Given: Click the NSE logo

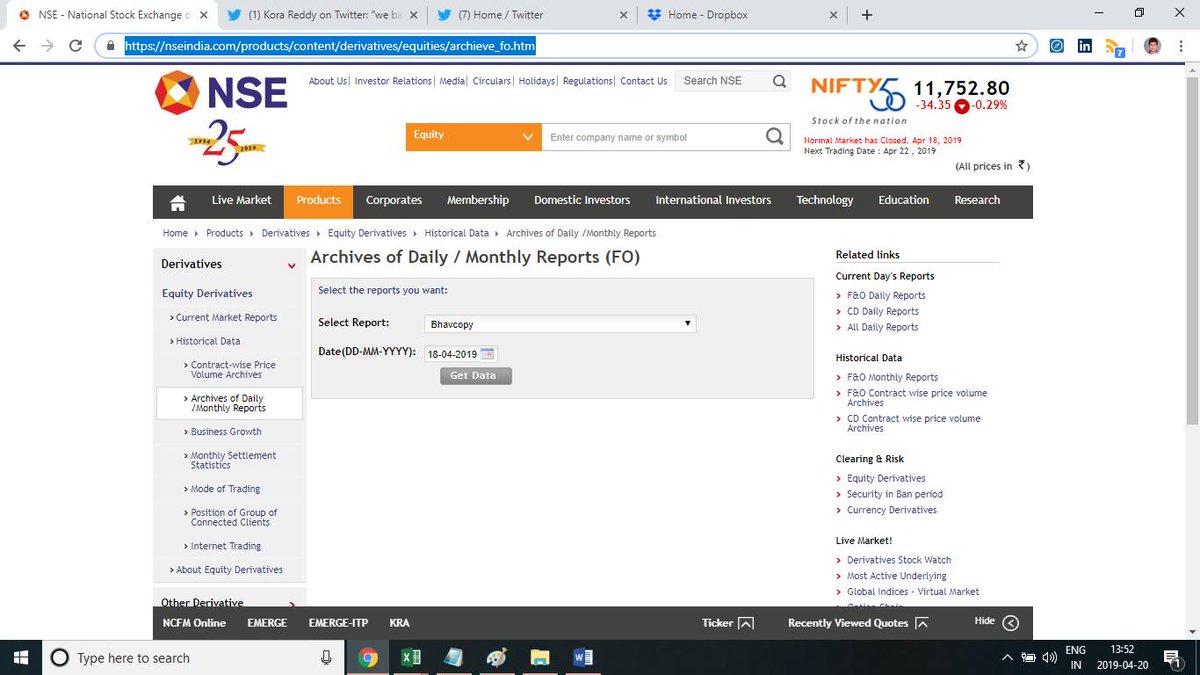Looking at the screenshot, I should 222,93.
